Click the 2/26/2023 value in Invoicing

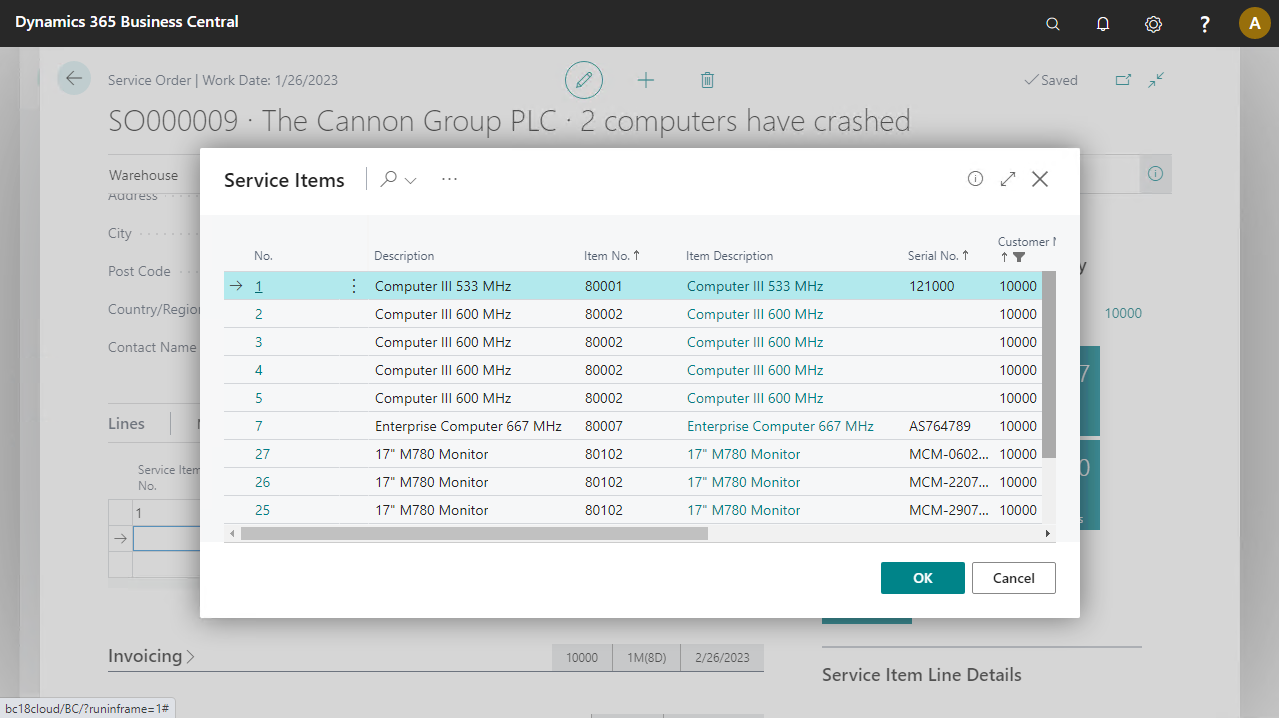[722, 657]
